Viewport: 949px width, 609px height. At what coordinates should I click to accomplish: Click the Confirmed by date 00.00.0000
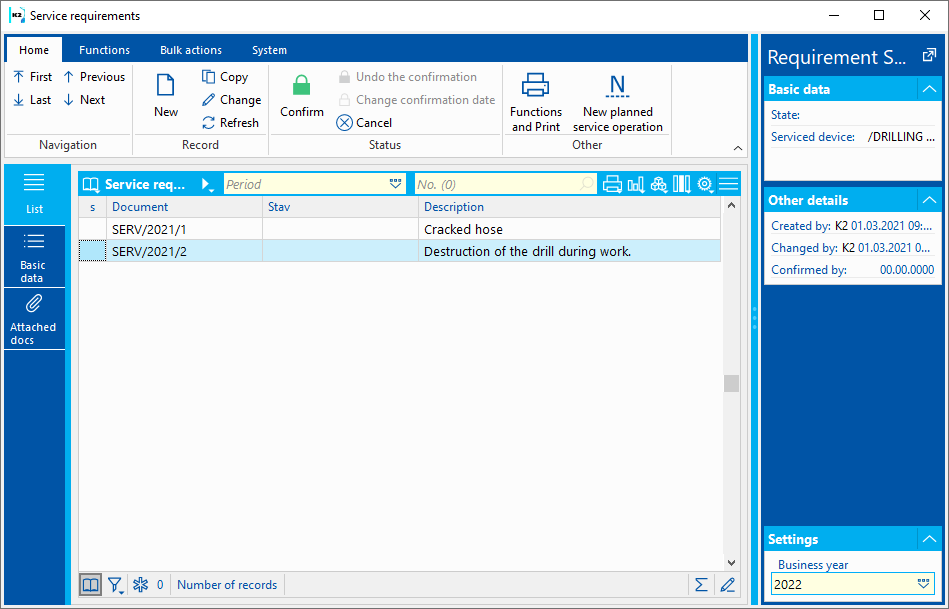(907, 270)
